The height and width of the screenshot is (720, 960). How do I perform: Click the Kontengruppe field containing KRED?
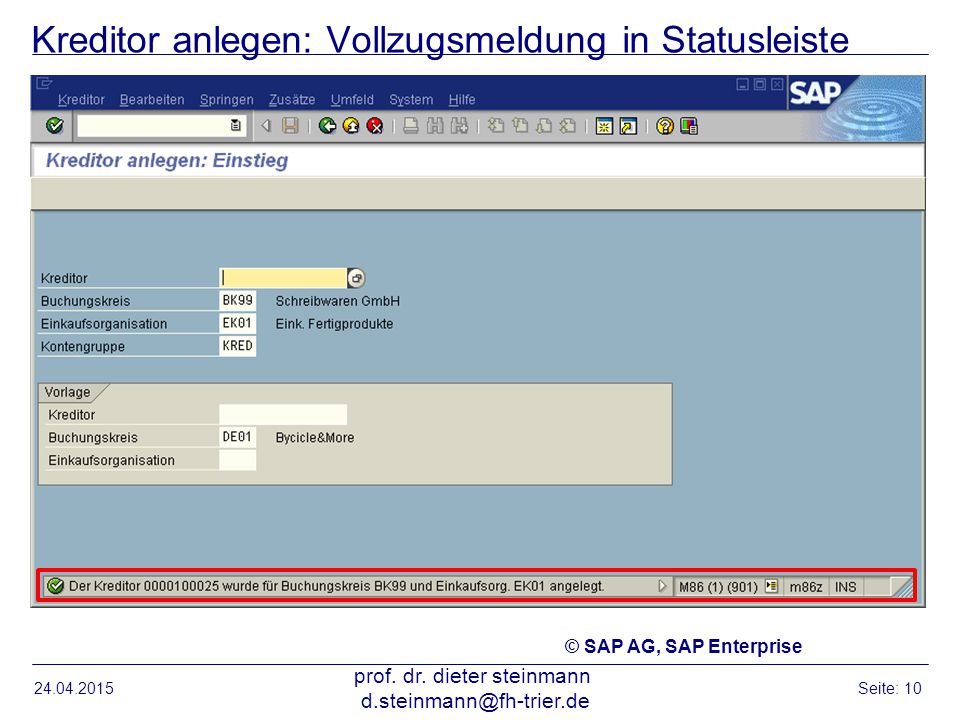[x=238, y=346]
